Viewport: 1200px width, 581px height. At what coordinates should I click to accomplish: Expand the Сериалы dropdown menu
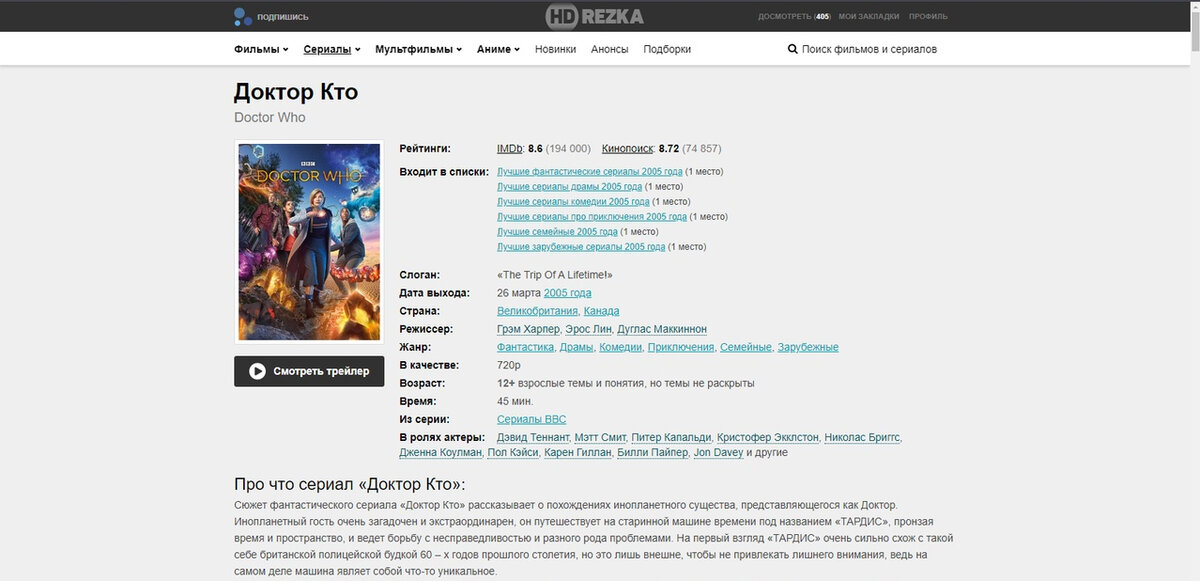[332, 49]
